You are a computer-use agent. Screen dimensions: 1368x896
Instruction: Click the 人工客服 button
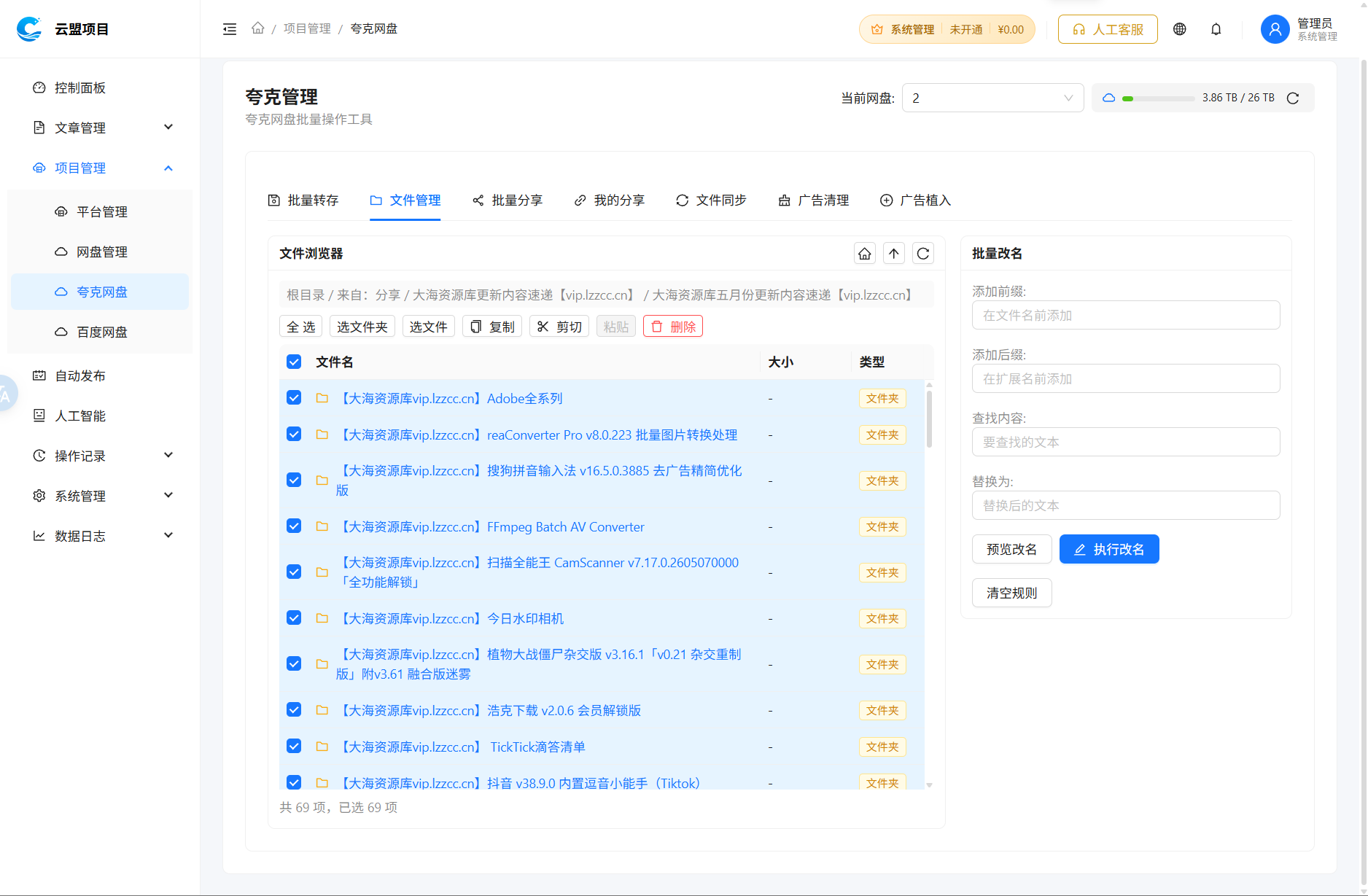coord(1108,29)
